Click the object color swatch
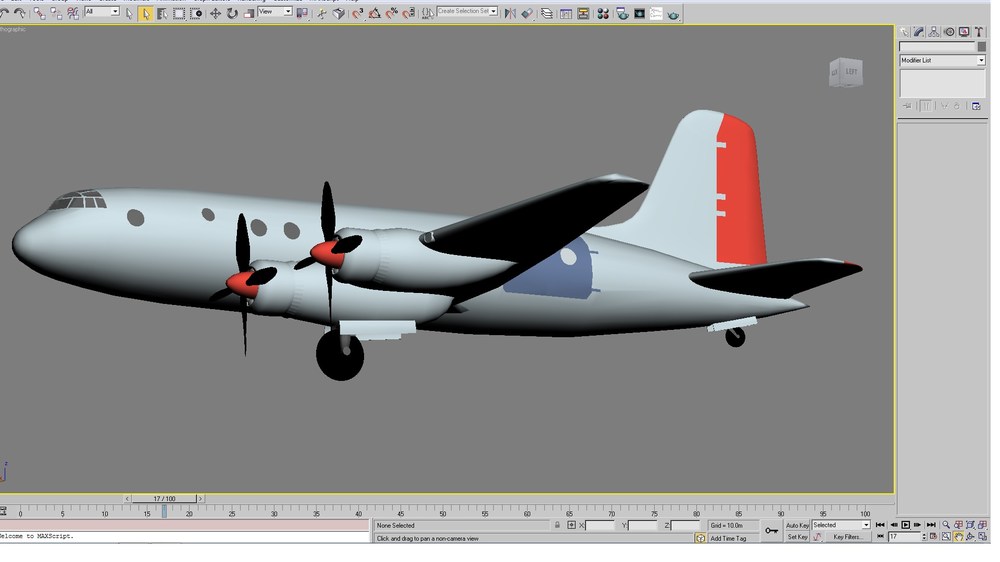This screenshot has width=1000, height=562. click(982, 47)
